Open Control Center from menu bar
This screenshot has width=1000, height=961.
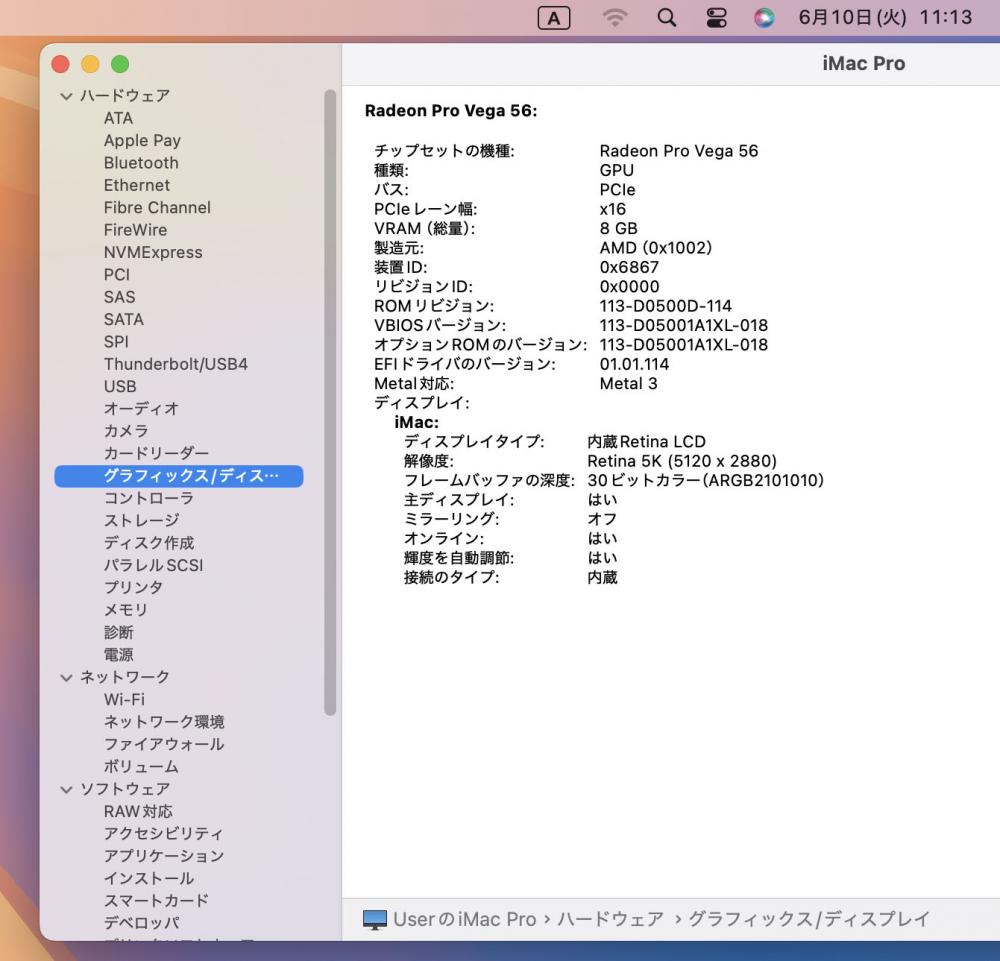(716, 18)
